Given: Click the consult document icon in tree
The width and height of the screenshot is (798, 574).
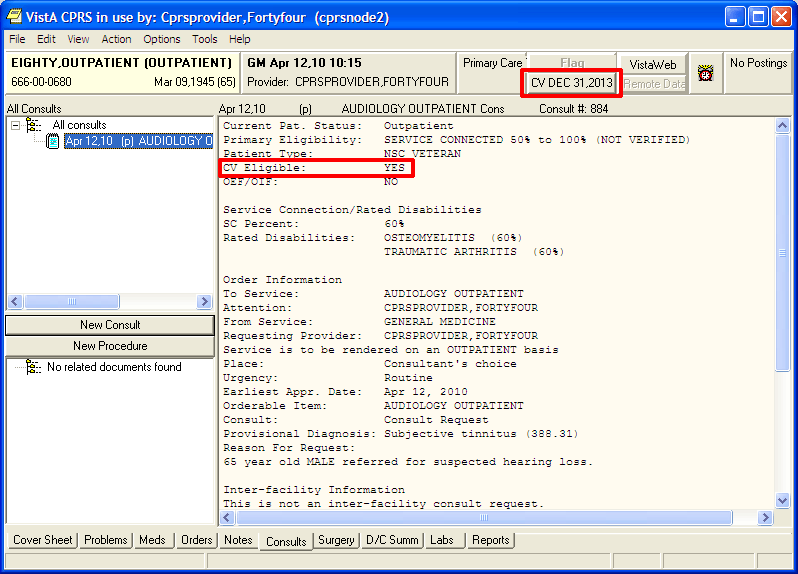Looking at the screenshot, I should click(53, 141).
